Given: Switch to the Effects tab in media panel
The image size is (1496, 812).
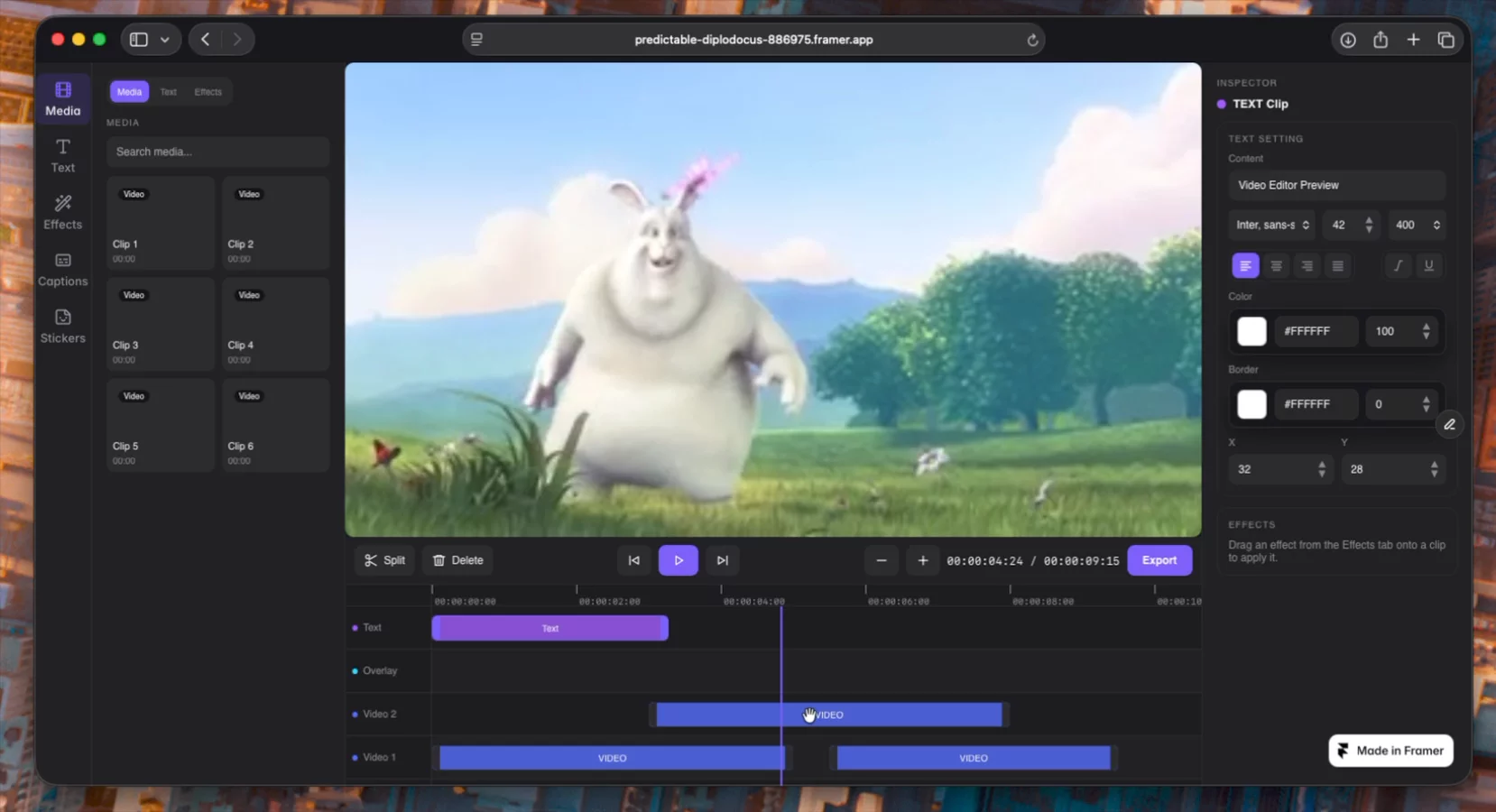Looking at the screenshot, I should (208, 92).
